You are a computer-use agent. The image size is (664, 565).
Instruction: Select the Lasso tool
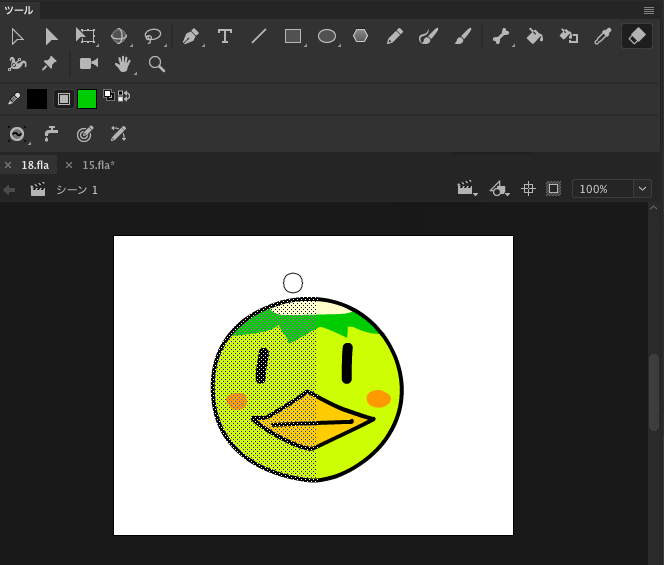pos(153,36)
